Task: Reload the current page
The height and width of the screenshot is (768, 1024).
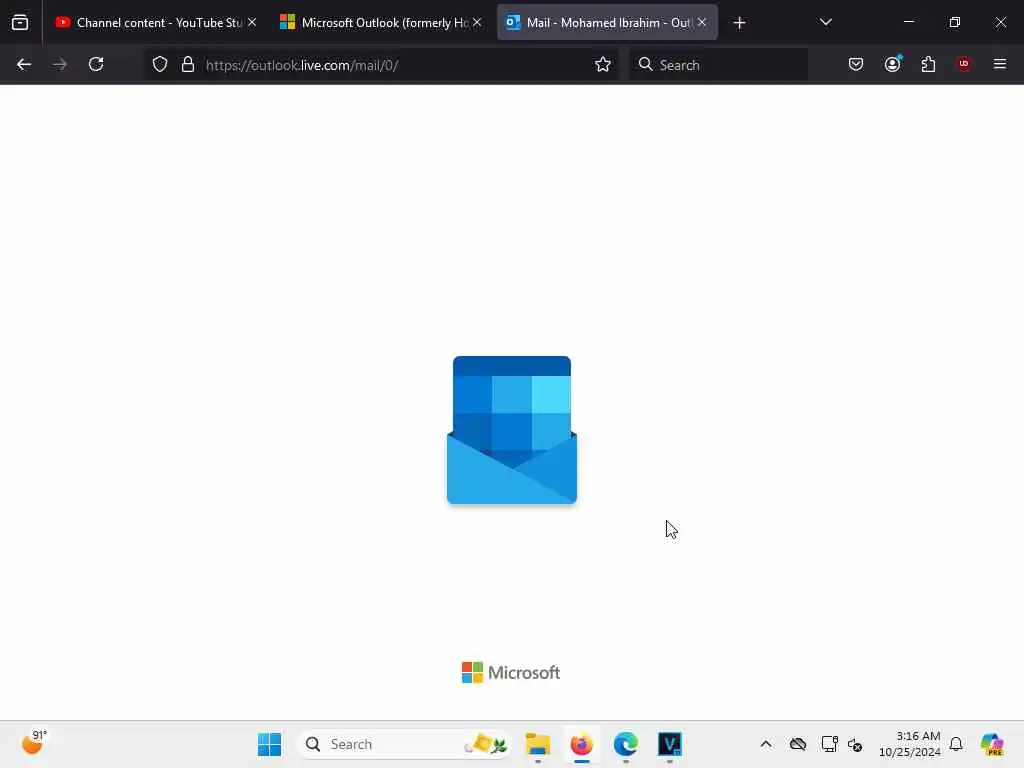Action: [x=96, y=64]
